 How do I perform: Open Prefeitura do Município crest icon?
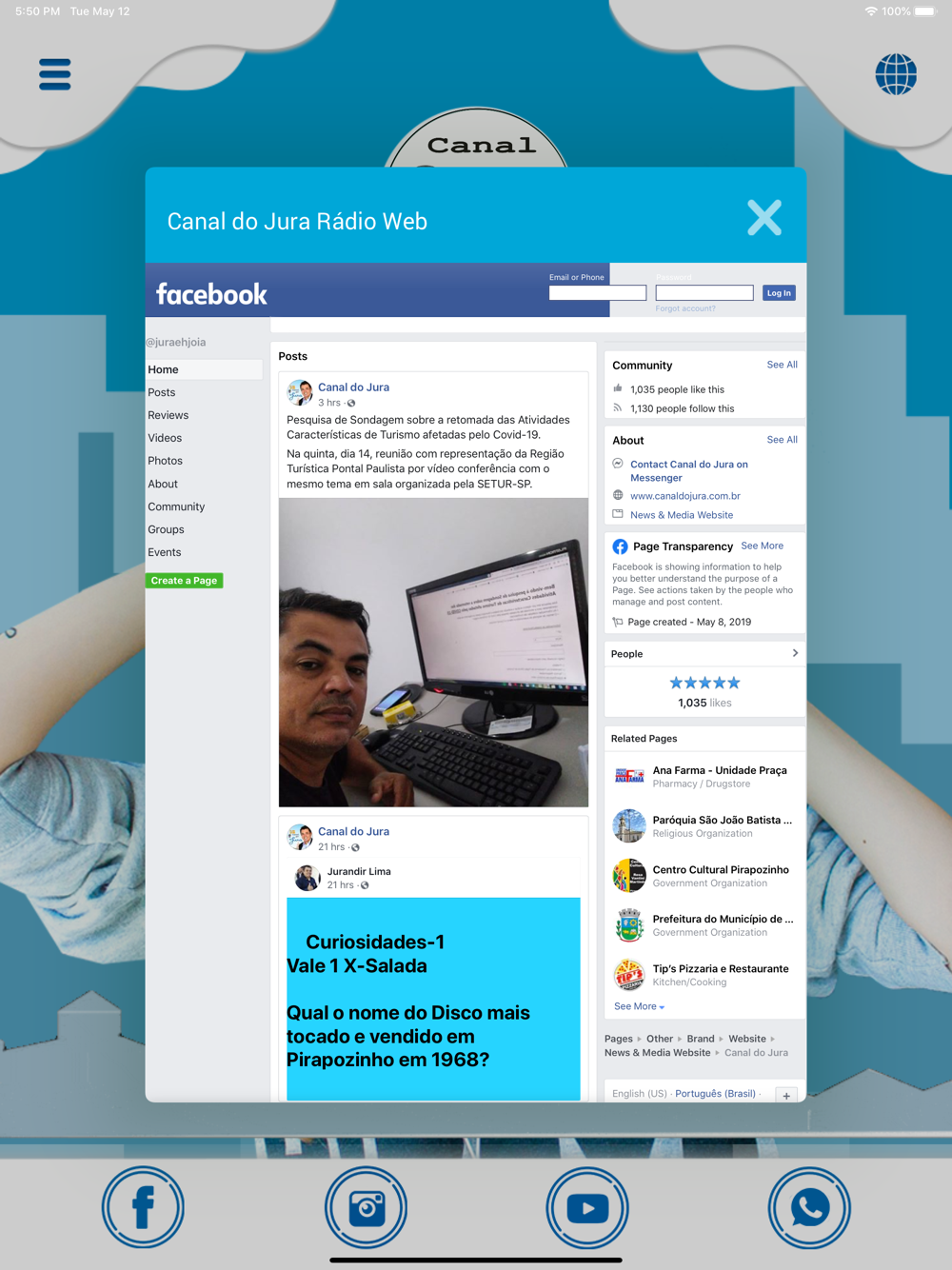click(629, 924)
